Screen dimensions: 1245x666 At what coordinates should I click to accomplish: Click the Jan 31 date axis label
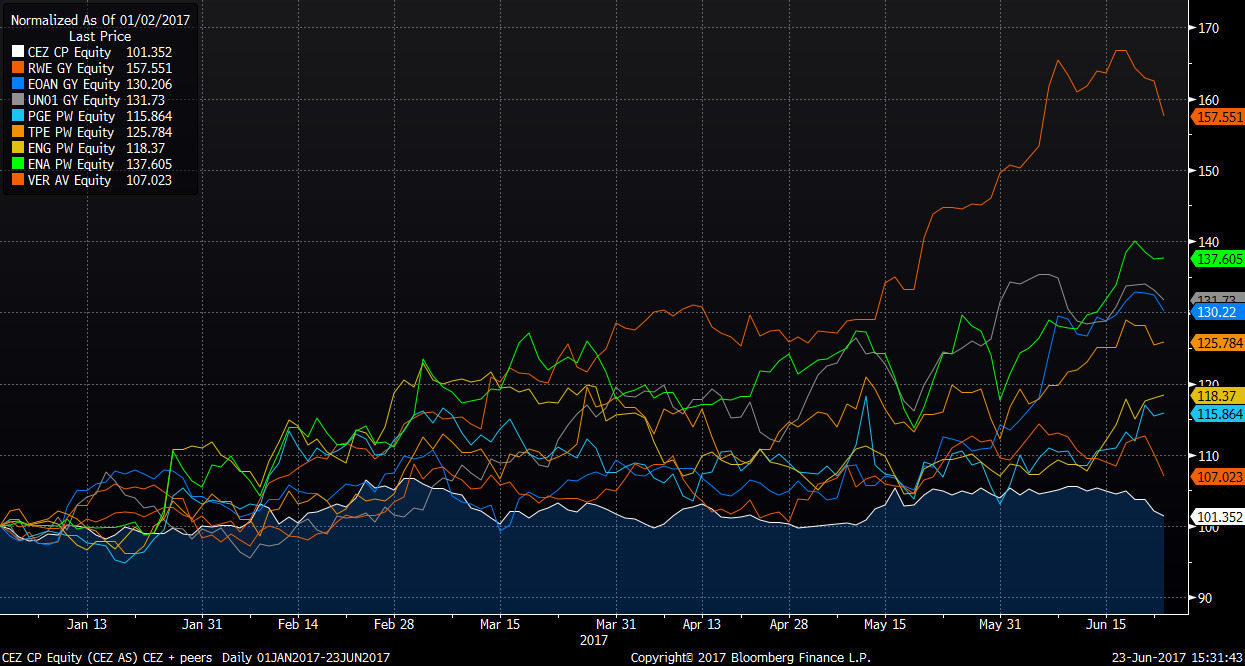pyautogui.click(x=203, y=624)
